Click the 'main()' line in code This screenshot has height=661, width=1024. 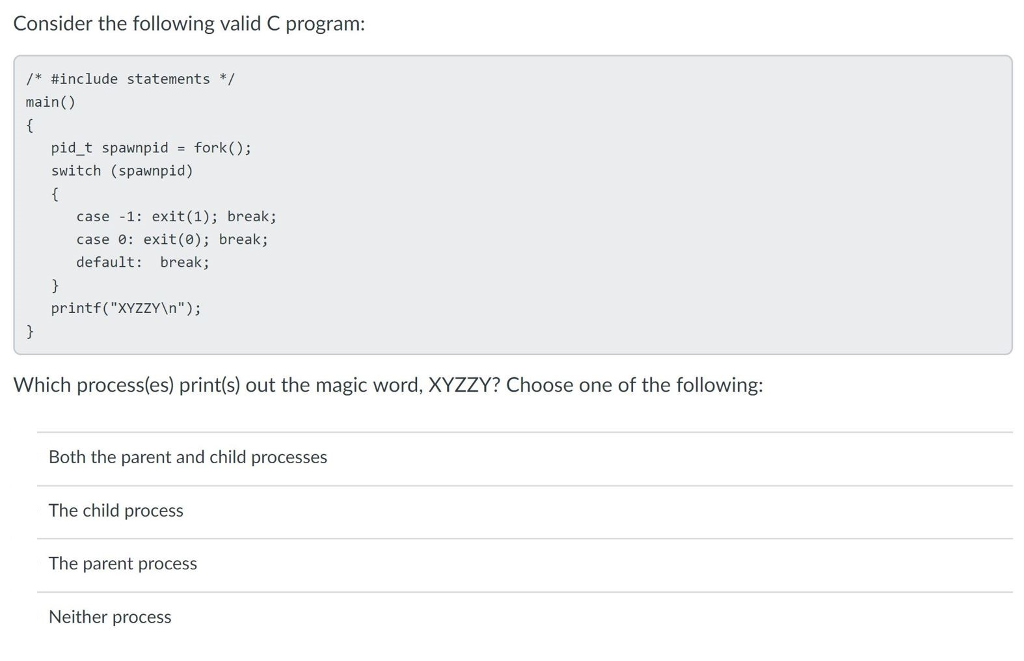[x=51, y=103]
